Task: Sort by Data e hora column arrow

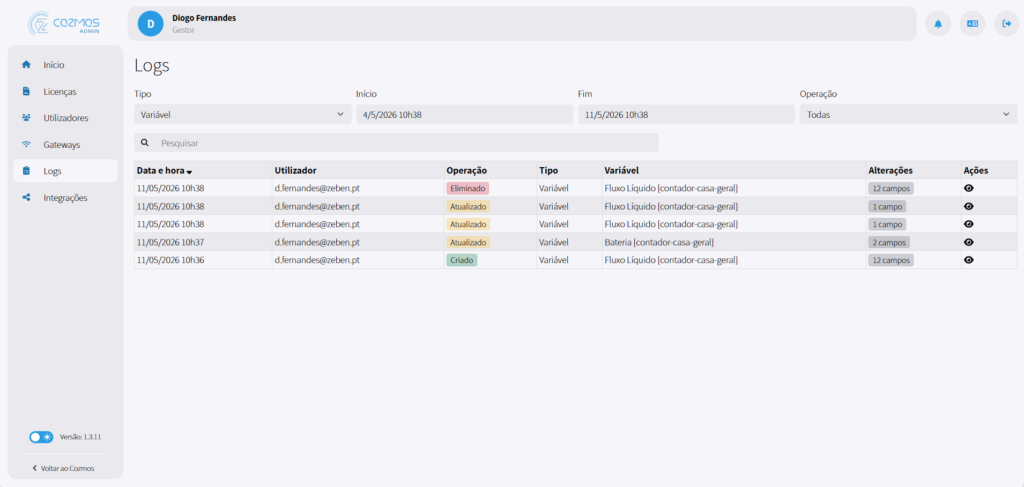Action: pos(189,172)
